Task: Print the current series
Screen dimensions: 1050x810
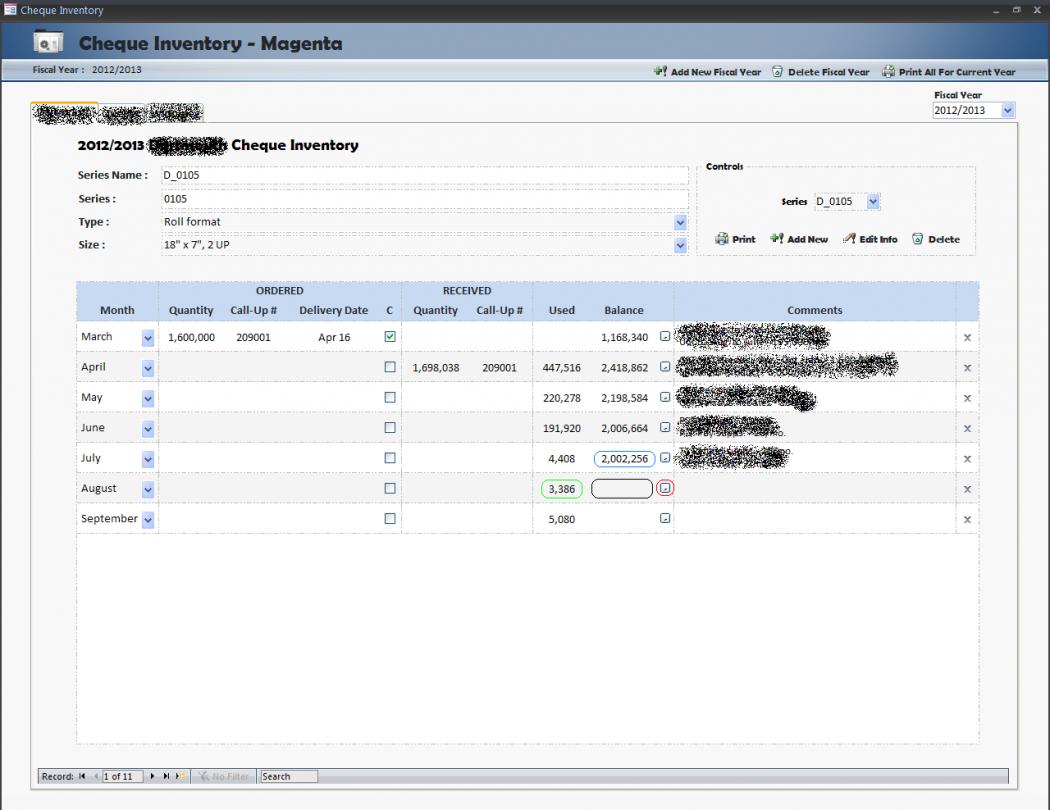Action: click(x=735, y=239)
